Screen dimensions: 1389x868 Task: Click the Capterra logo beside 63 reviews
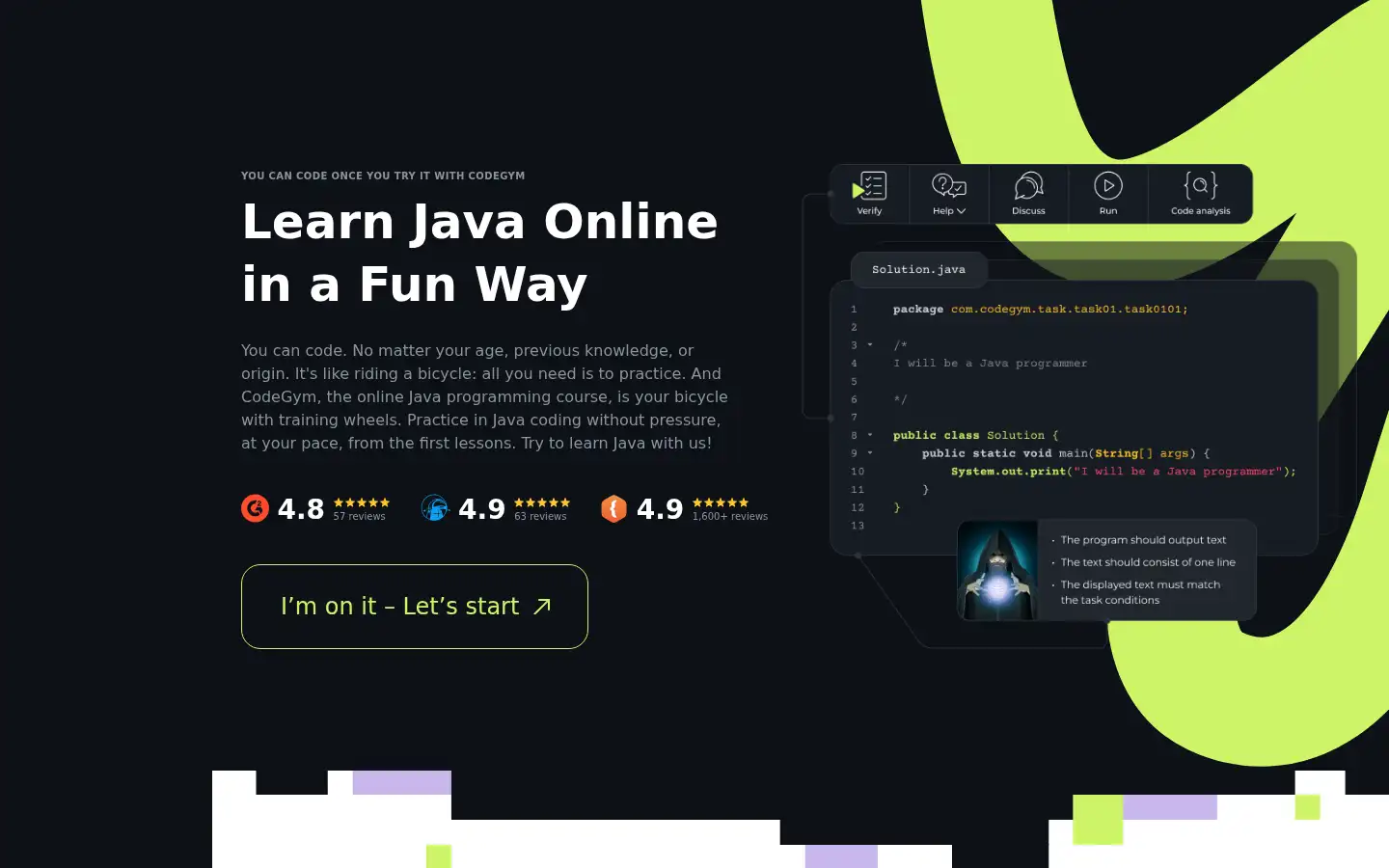[x=435, y=508]
